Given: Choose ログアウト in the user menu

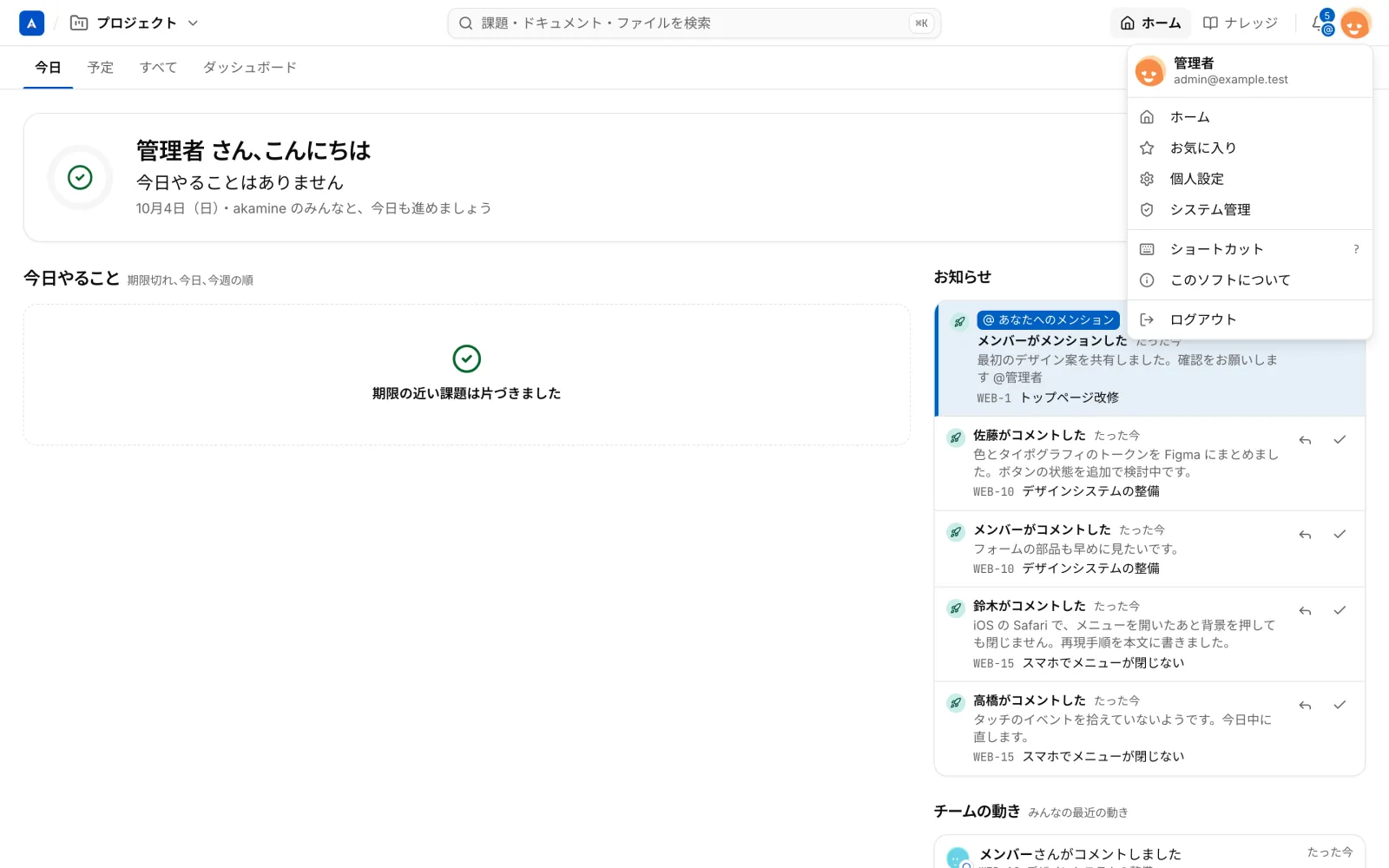Looking at the screenshot, I should tap(1249, 319).
